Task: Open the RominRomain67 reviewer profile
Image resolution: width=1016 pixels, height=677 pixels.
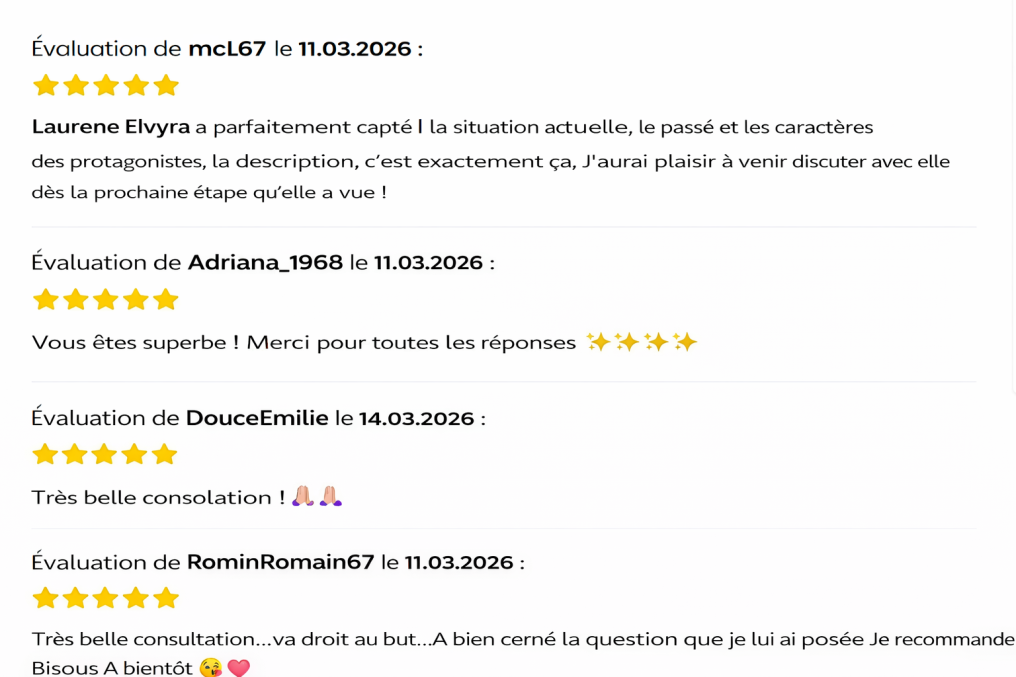Action: point(280,562)
